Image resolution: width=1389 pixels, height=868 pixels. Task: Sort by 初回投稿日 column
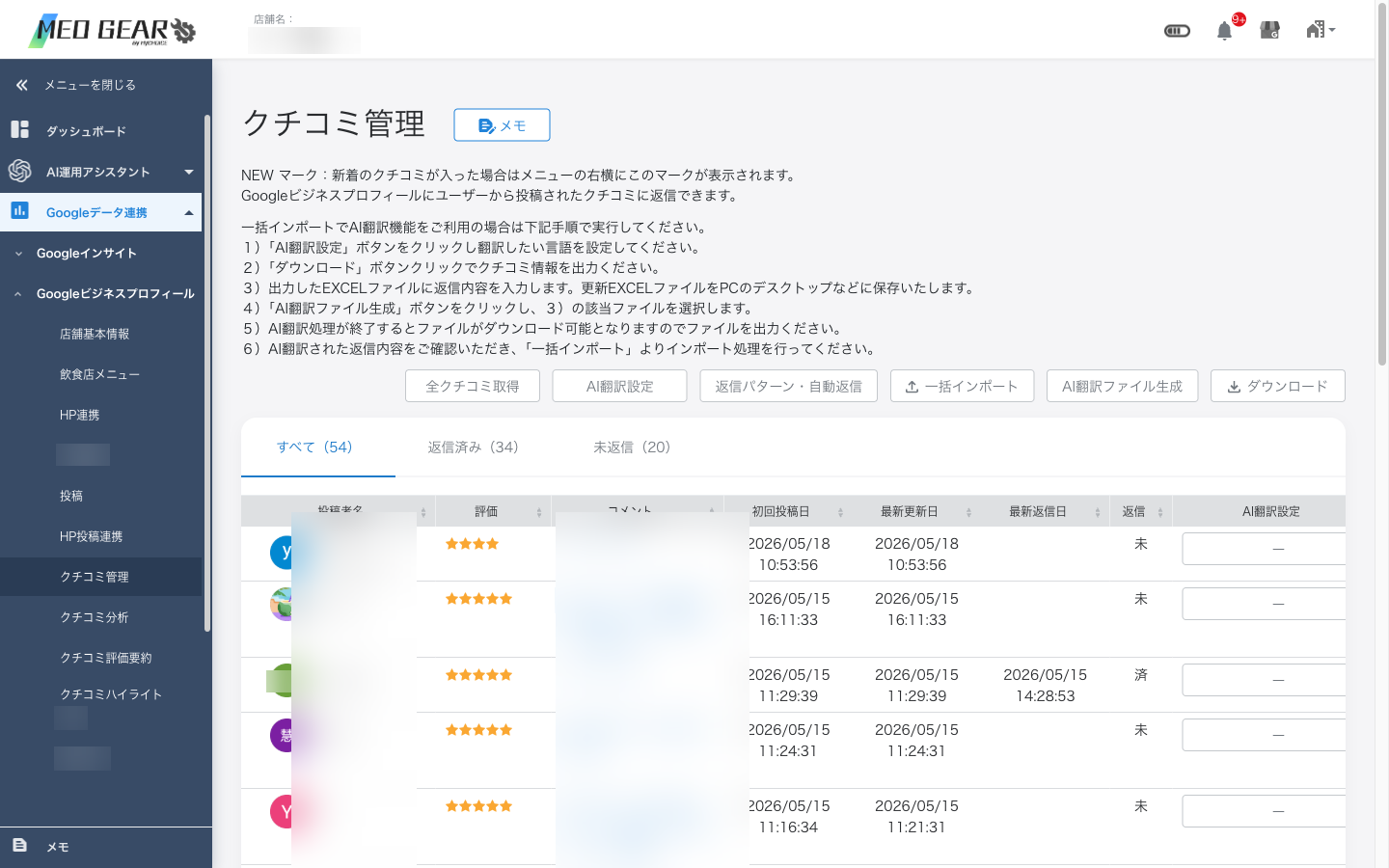[x=840, y=512]
